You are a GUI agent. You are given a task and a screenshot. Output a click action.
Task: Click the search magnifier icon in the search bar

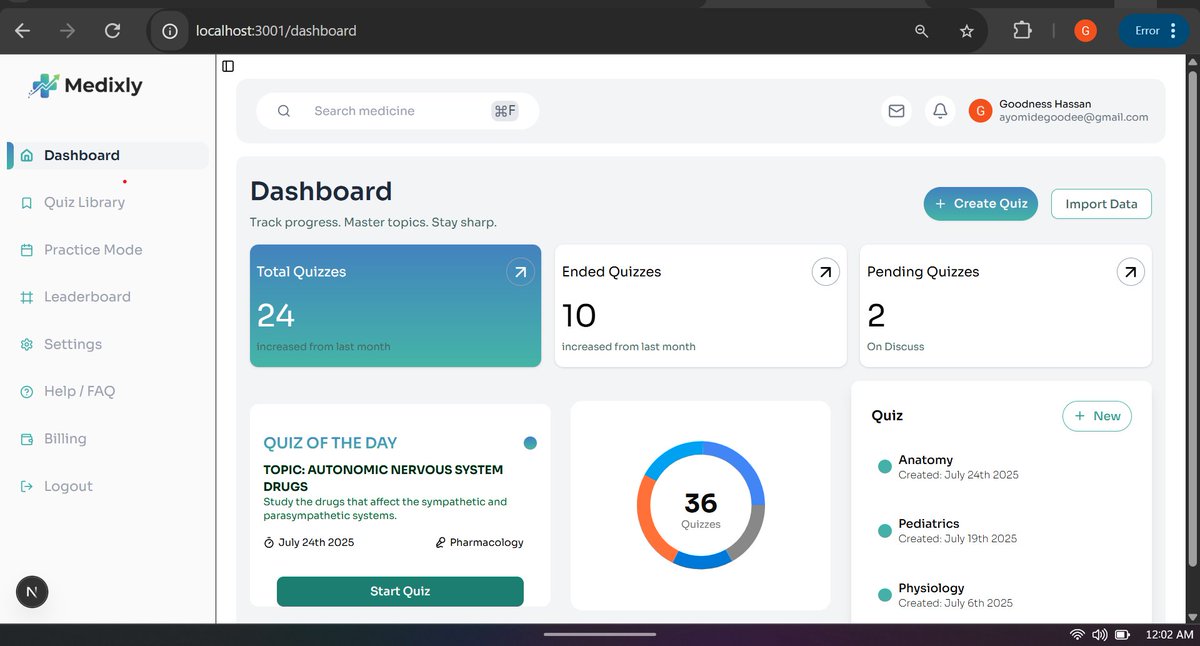pos(284,111)
